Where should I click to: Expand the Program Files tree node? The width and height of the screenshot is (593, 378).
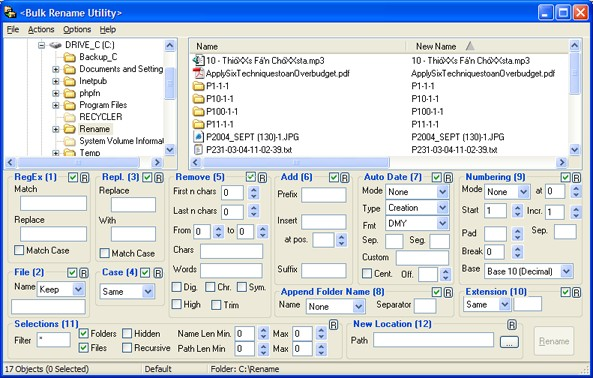point(56,105)
